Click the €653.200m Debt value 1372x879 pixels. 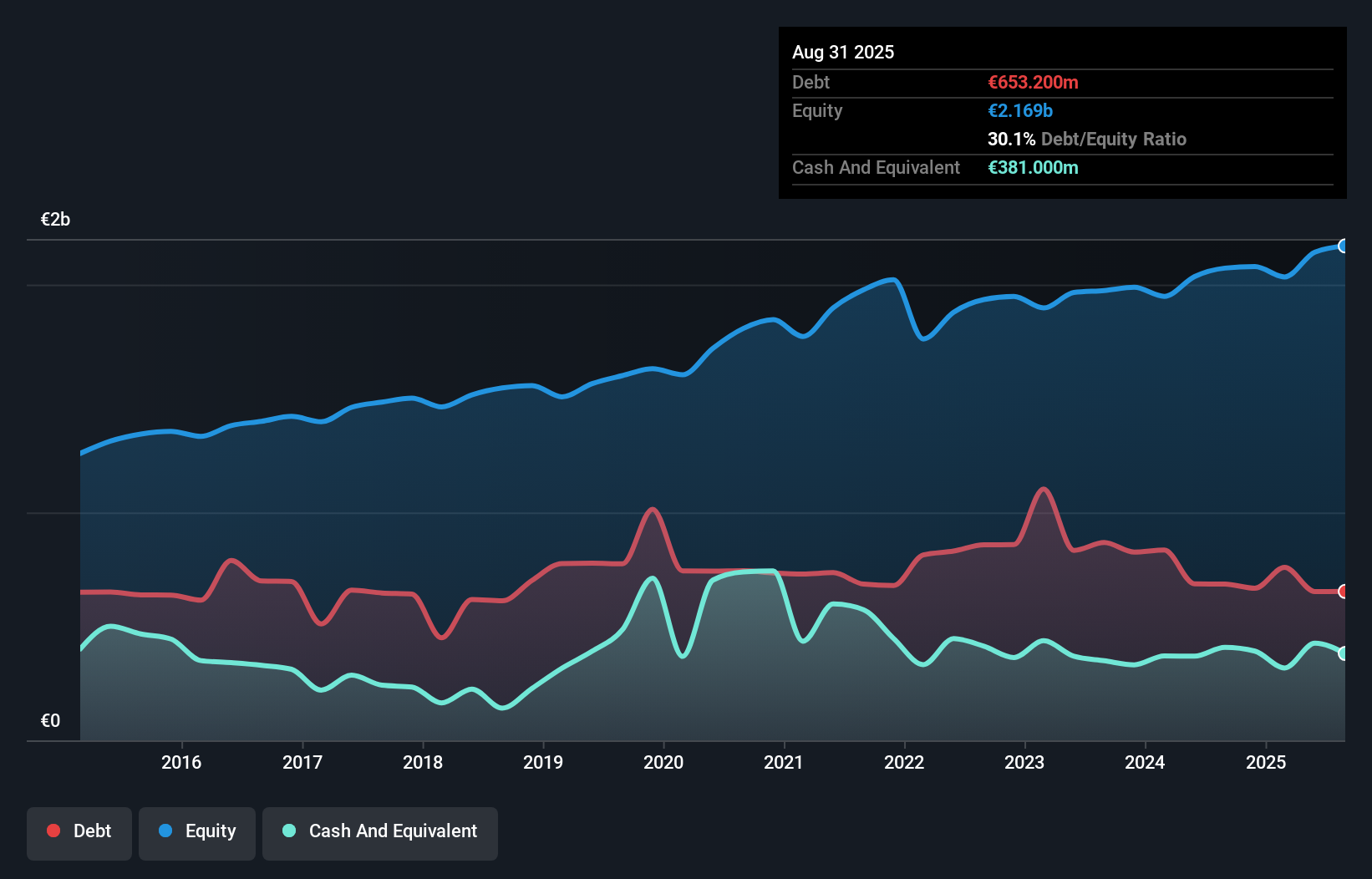1033,82
